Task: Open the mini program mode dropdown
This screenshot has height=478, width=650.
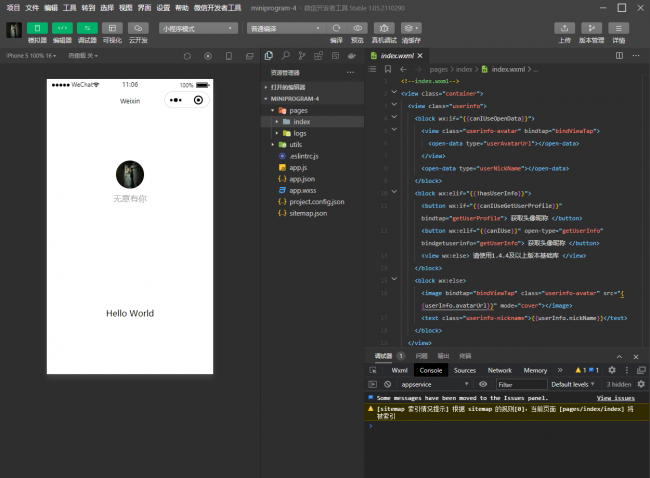Action: tap(198, 28)
